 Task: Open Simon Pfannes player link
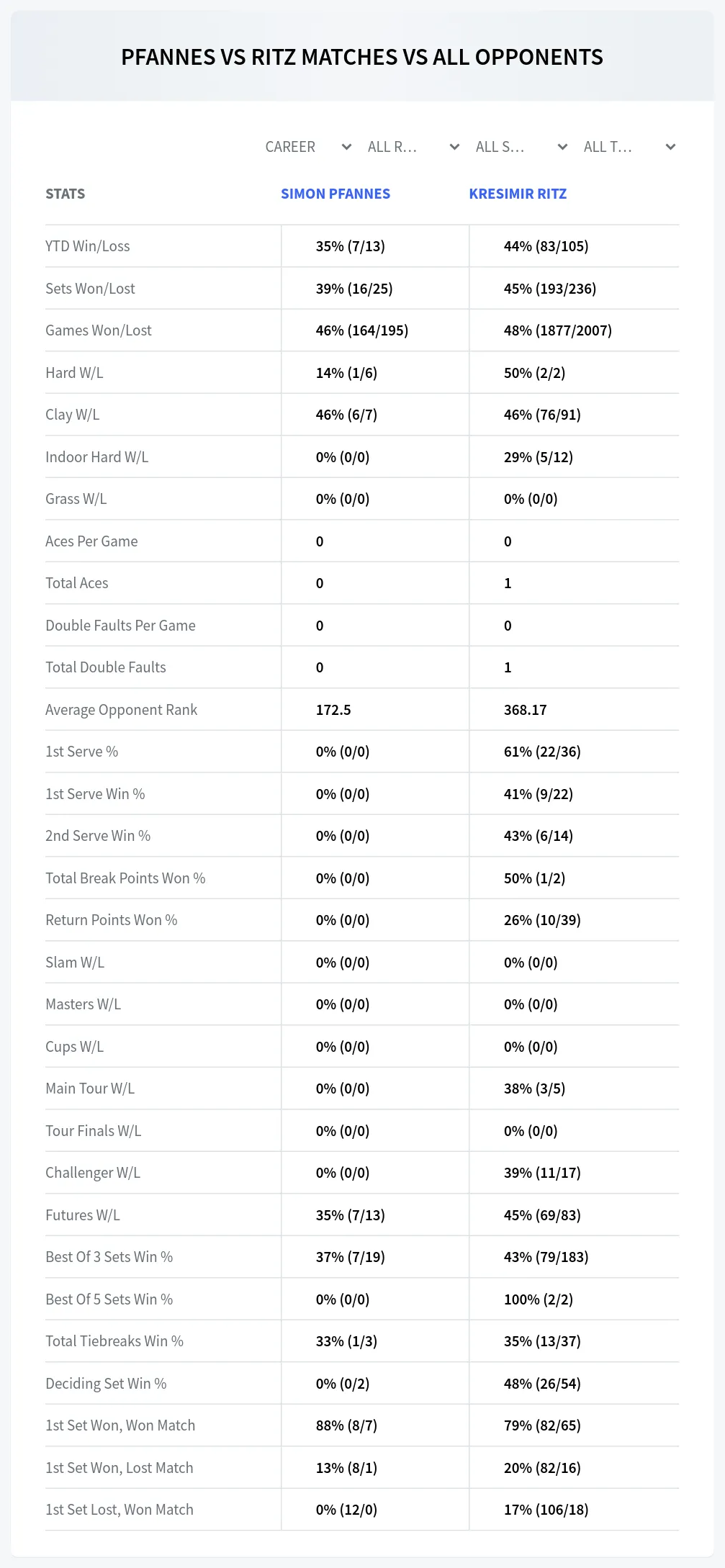[336, 194]
